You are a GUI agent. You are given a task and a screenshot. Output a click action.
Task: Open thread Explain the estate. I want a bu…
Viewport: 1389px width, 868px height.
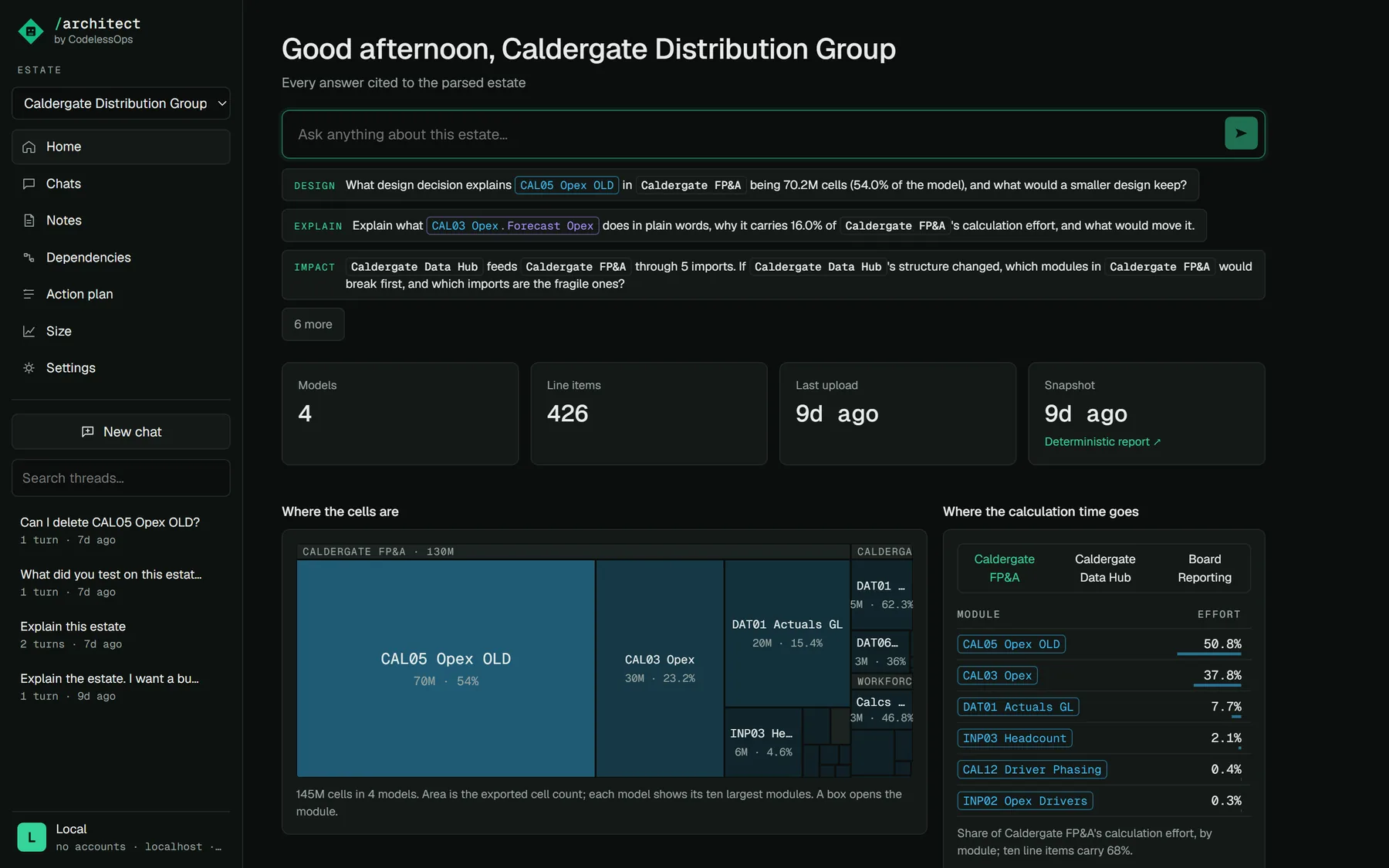pos(121,686)
